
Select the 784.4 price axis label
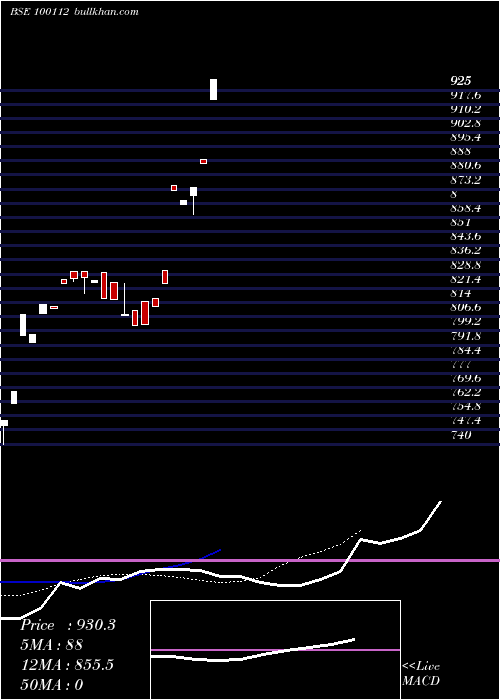coord(466,350)
